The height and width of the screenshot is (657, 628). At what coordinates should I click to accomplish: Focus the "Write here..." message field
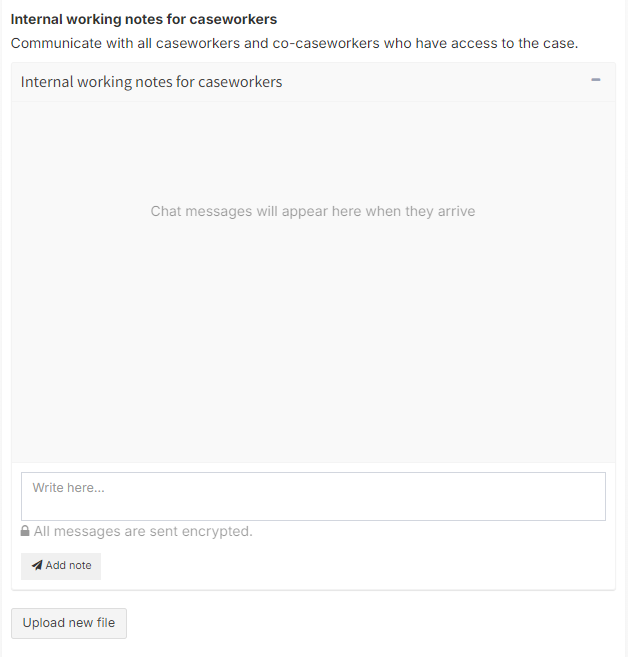pos(313,497)
